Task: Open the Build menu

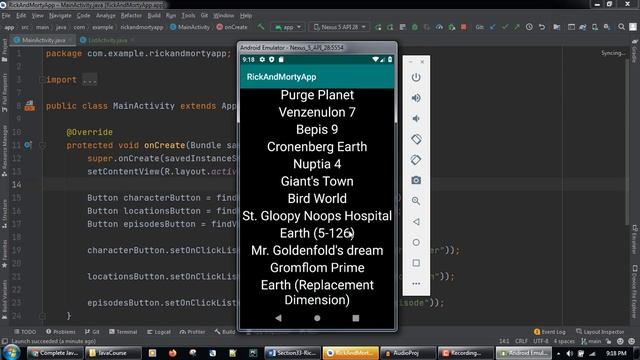Action: pyautogui.click(x=154, y=16)
